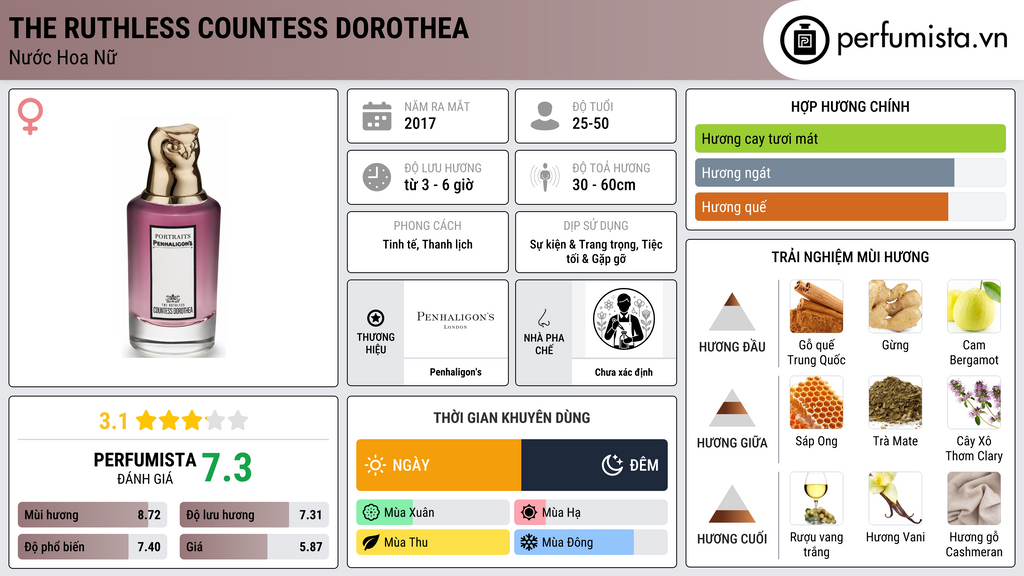Click the perfumista.vn bottle logo icon

click(804, 40)
